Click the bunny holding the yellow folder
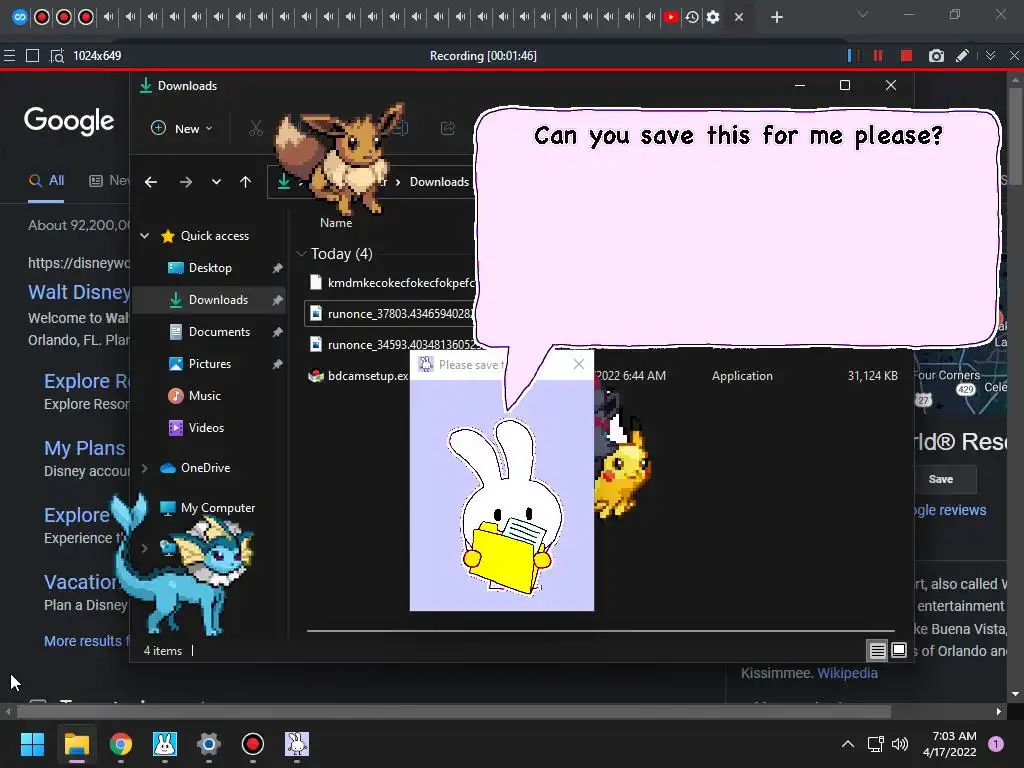 coord(507,507)
